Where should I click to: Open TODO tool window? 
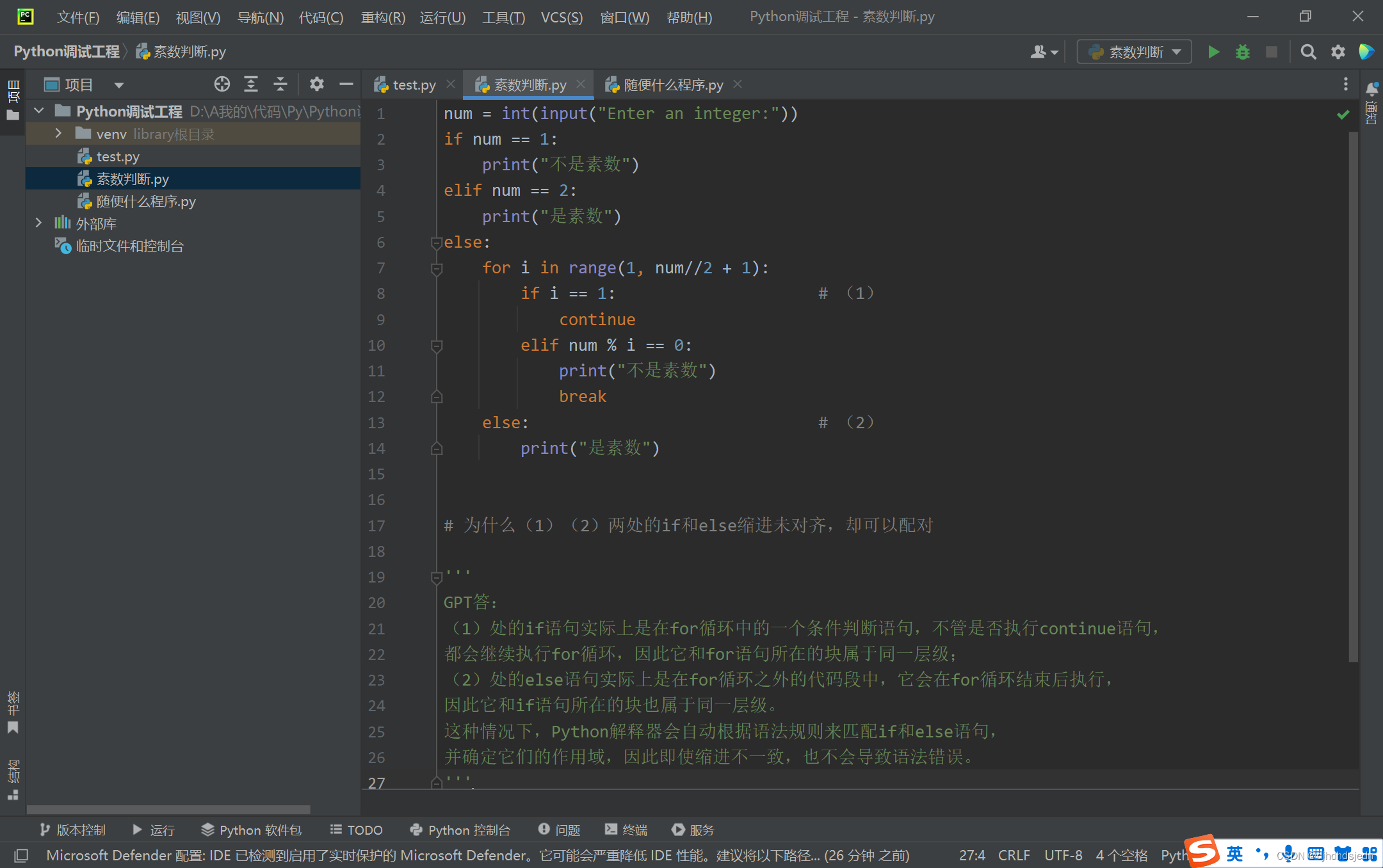click(x=356, y=830)
